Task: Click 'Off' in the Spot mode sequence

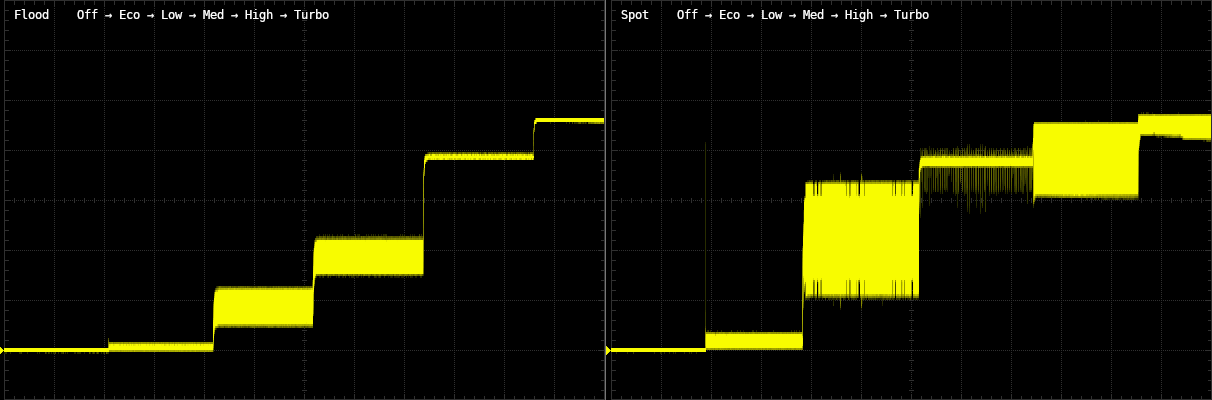Action: pos(687,15)
